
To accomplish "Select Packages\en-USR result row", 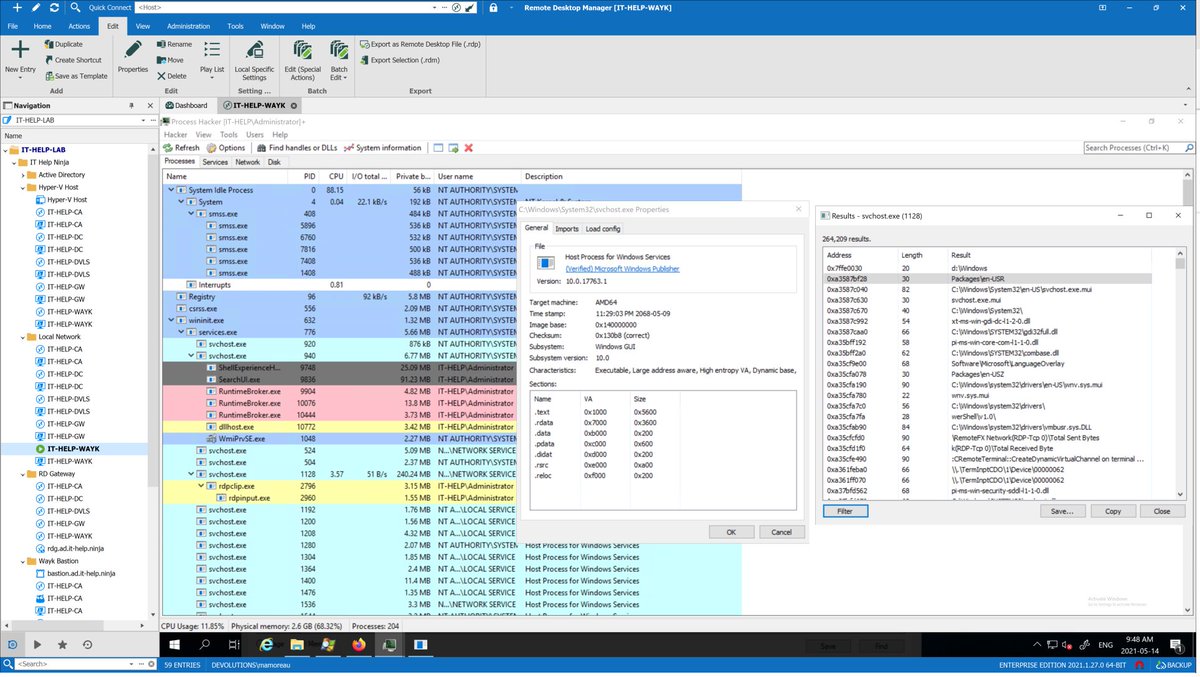I will coord(987,279).
